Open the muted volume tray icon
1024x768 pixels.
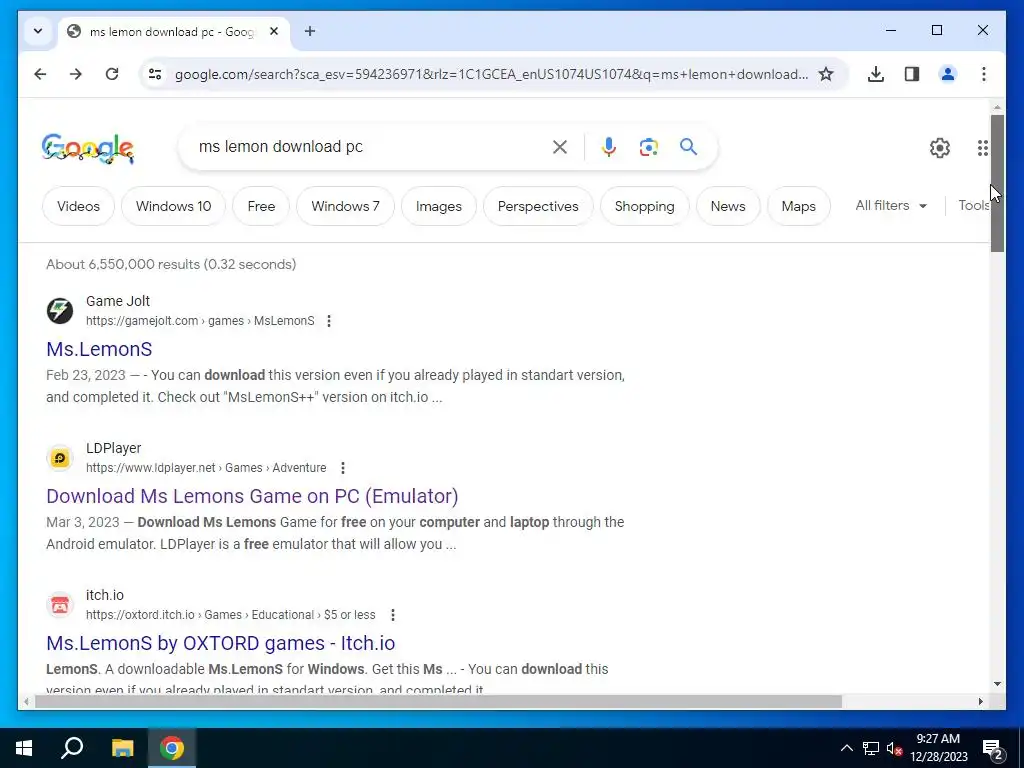click(895, 749)
